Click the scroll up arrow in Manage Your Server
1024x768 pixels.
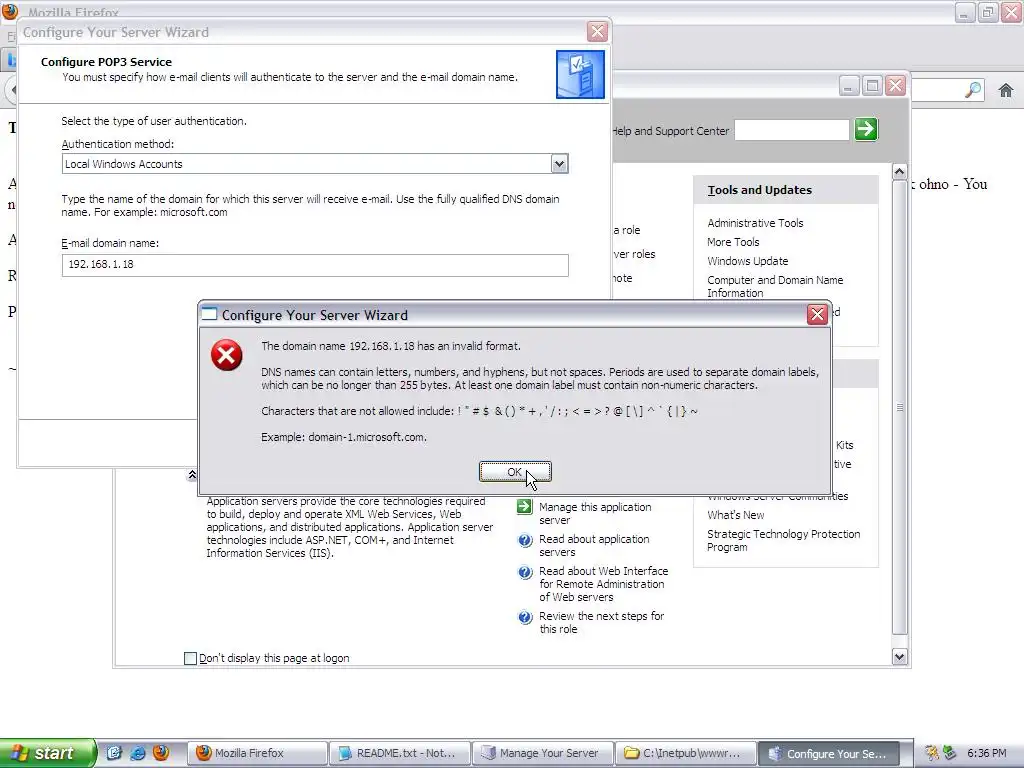(x=899, y=172)
